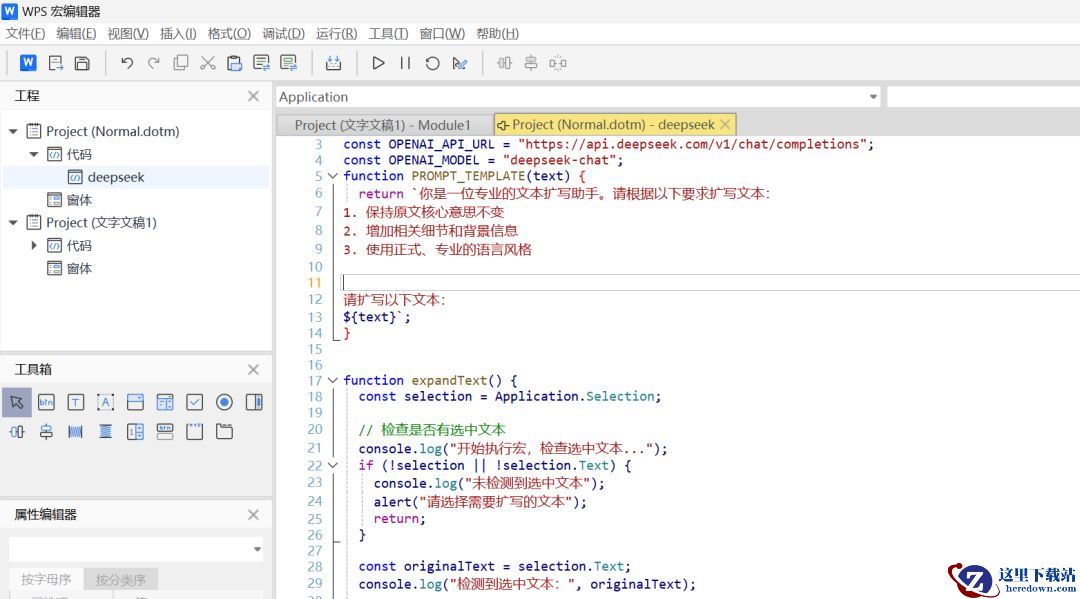Collapse the Project (Normal.dotm) tree node
Viewport: 1080px width, 599px height.
pyautogui.click(x=13, y=131)
